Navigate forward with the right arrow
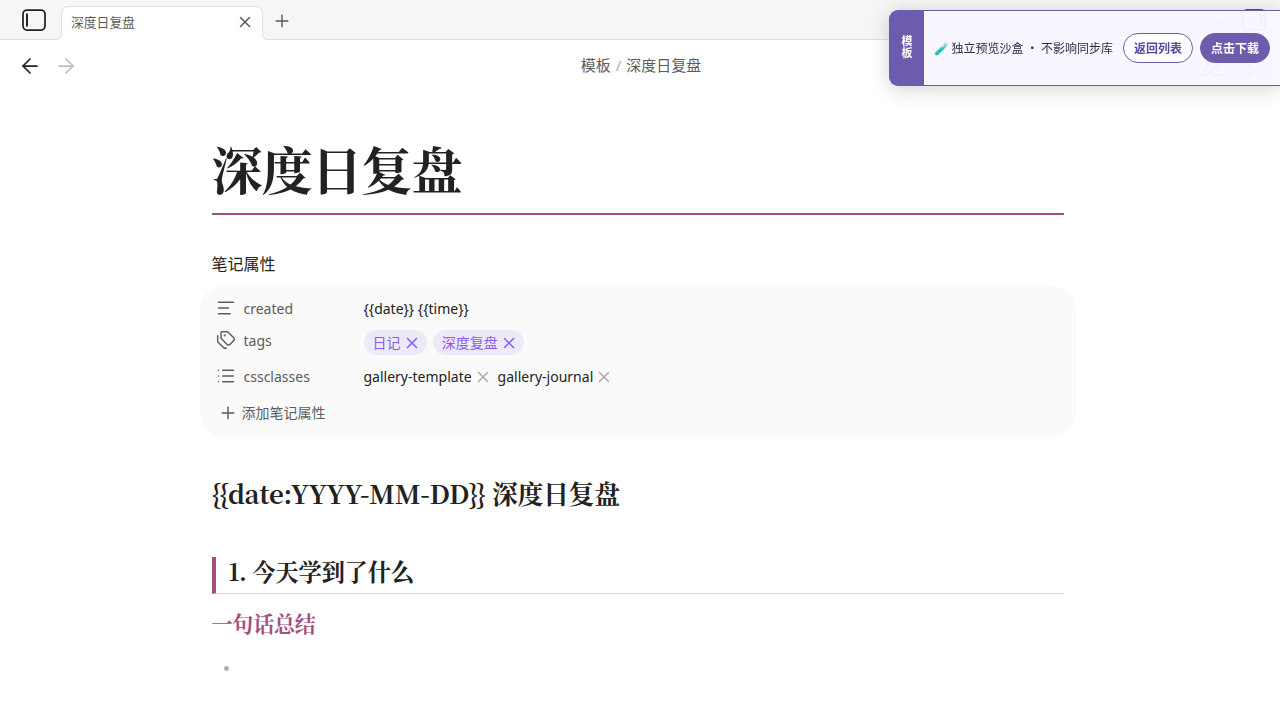Screen dimensions: 1280x720 point(66,66)
